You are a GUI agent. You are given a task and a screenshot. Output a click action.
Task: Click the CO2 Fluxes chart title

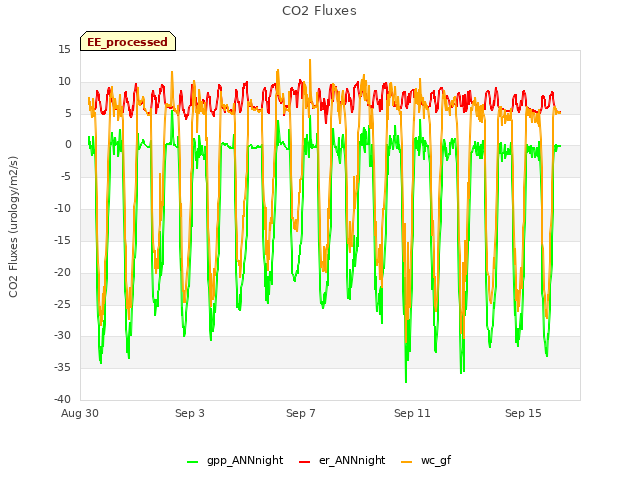click(x=319, y=11)
